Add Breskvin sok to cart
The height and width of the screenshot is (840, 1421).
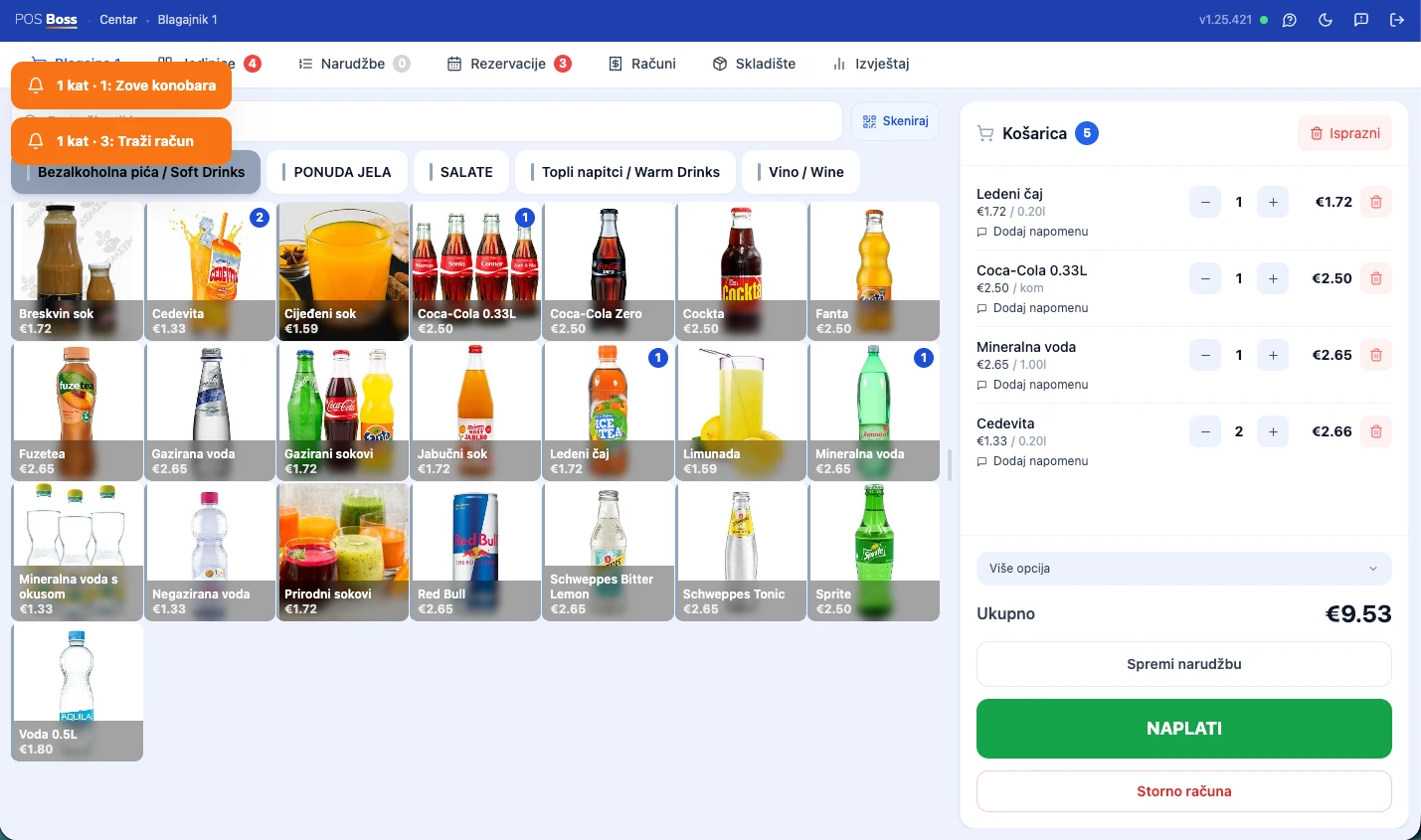[x=78, y=271]
